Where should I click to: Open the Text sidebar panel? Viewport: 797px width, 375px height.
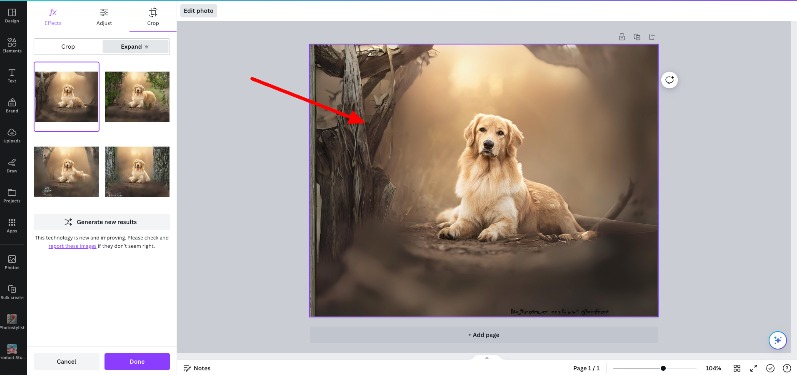point(12,75)
